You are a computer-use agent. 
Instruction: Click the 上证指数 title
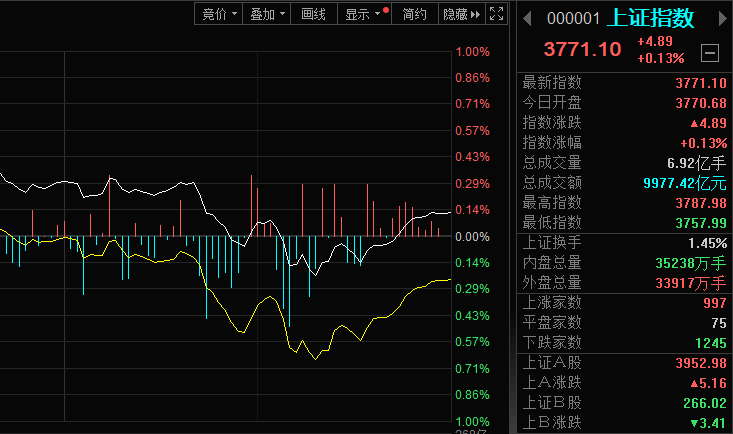(651, 18)
